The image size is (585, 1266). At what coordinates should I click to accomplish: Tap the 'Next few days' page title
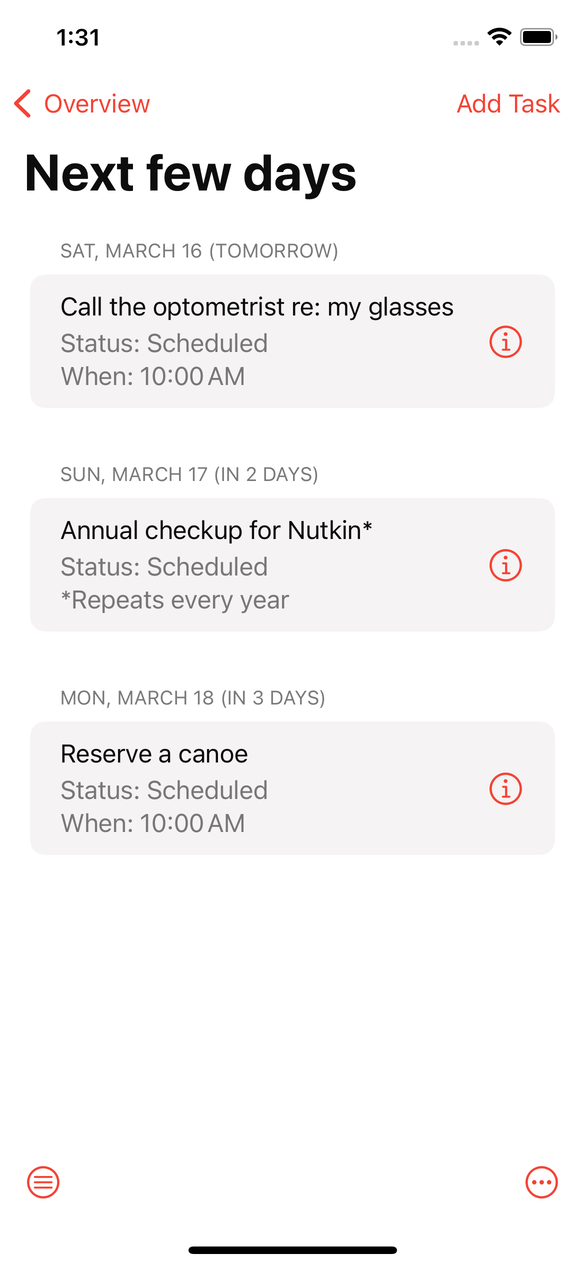[x=190, y=173]
